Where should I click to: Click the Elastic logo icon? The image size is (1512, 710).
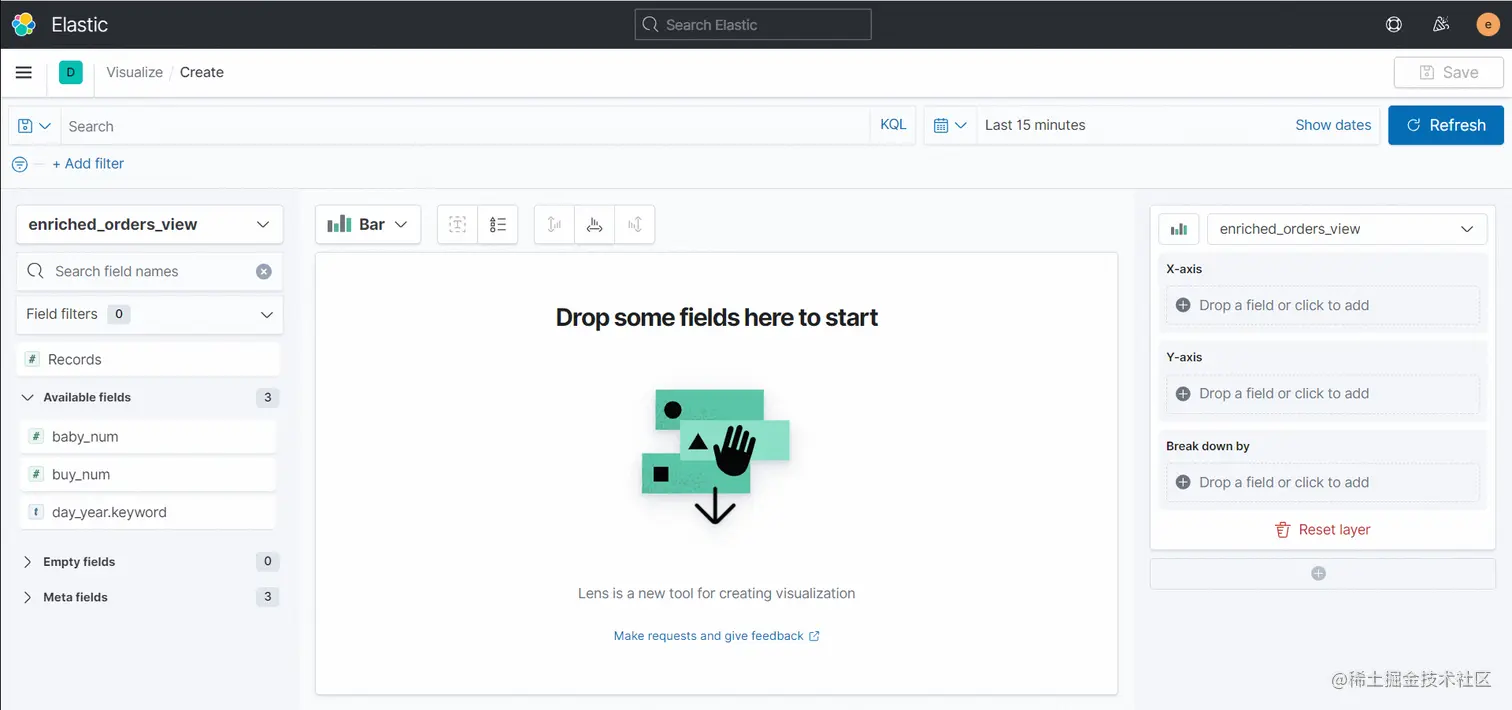pyautogui.click(x=23, y=24)
